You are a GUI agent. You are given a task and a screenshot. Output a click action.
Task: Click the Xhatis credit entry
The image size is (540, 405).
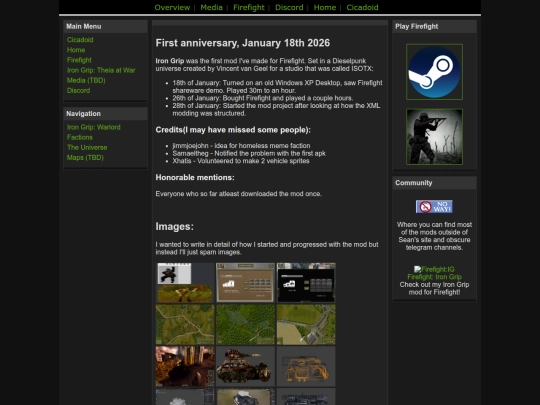pyautogui.click(x=241, y=161)
